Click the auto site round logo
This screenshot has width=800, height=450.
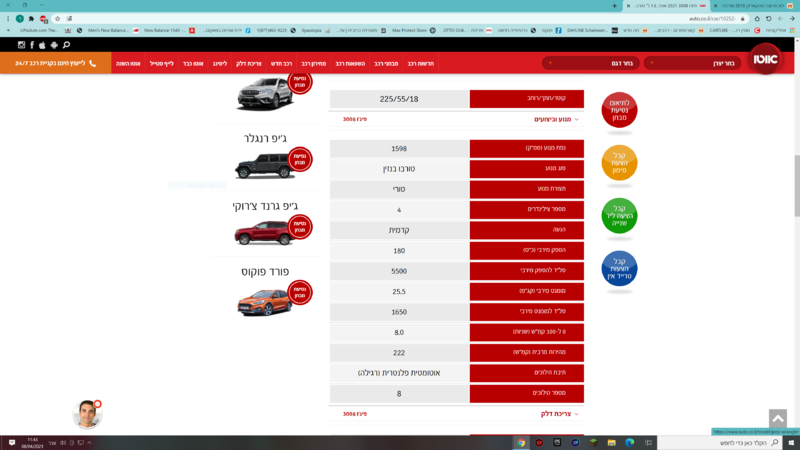tap(765, 59)
